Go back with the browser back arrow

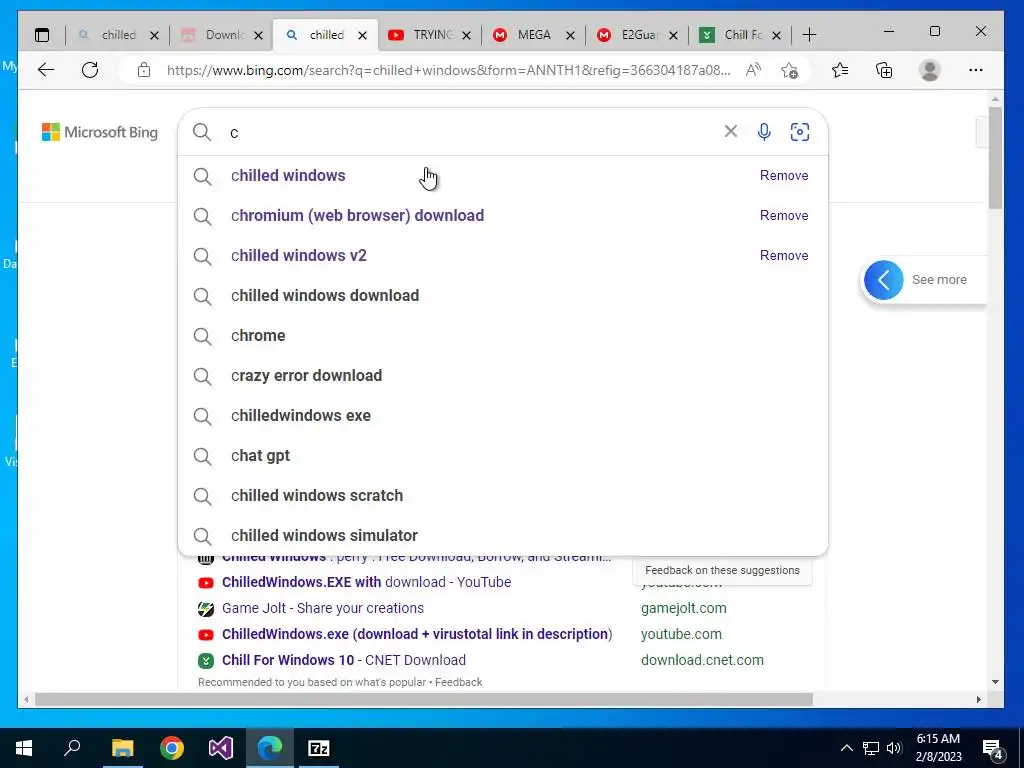(46, 70)
